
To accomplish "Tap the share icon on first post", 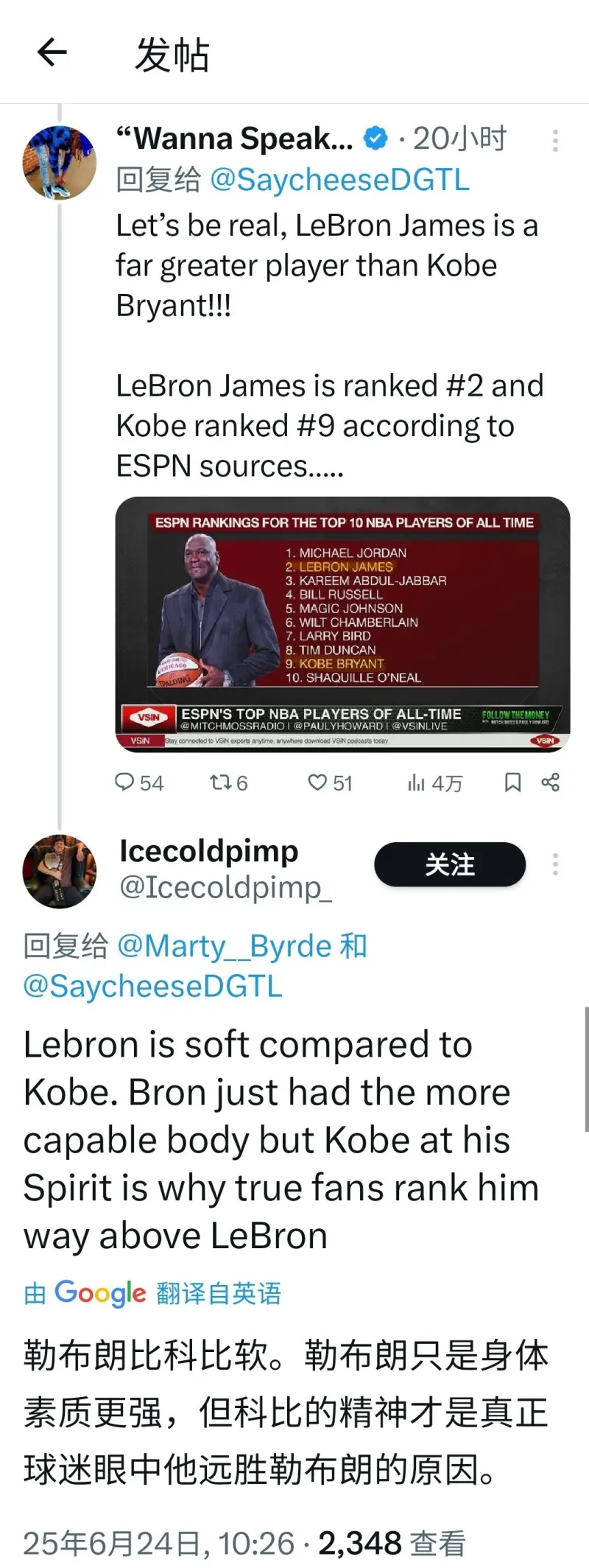I will point(551,782).
